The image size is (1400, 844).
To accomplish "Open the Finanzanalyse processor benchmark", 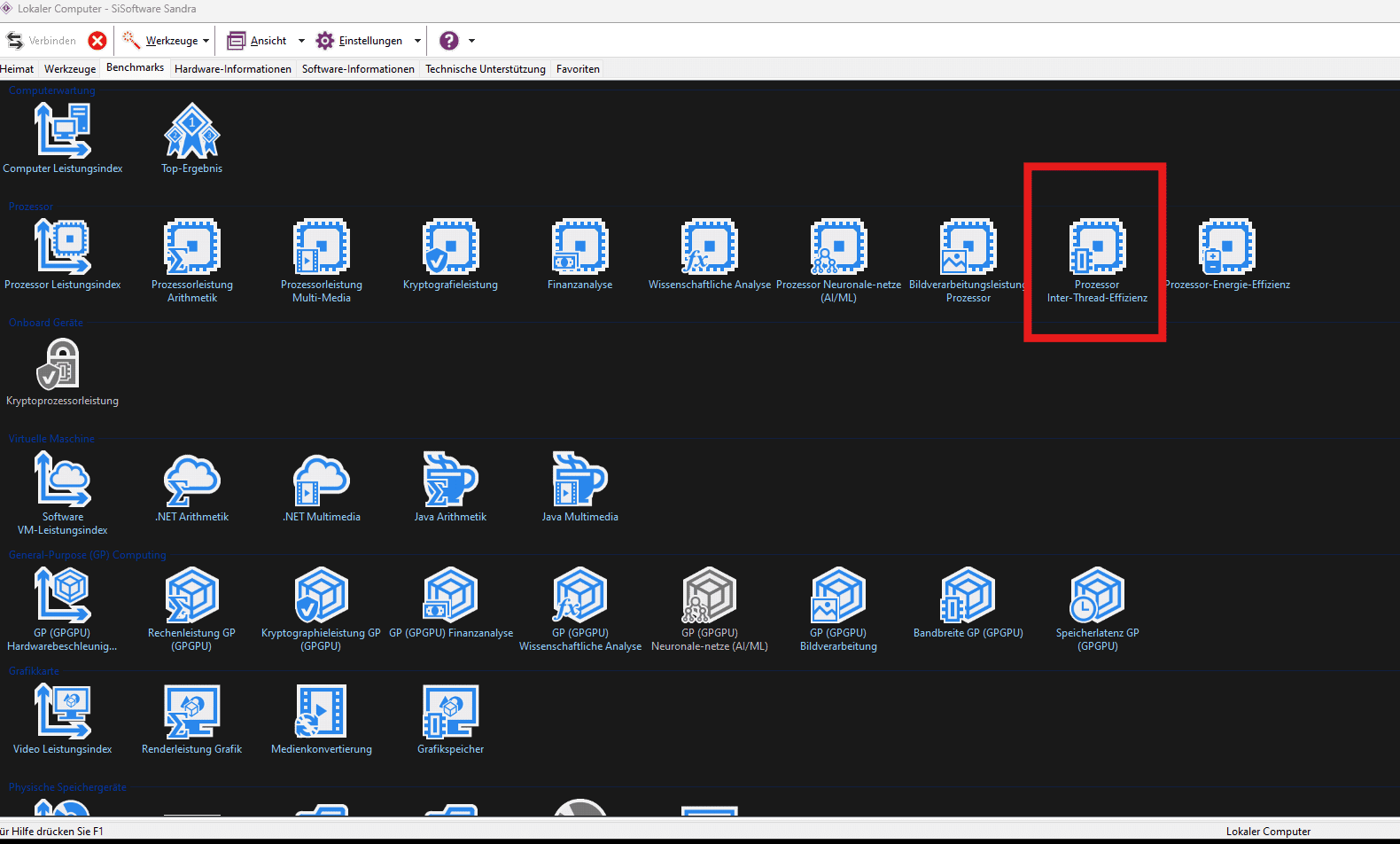I will coord(580,254).
